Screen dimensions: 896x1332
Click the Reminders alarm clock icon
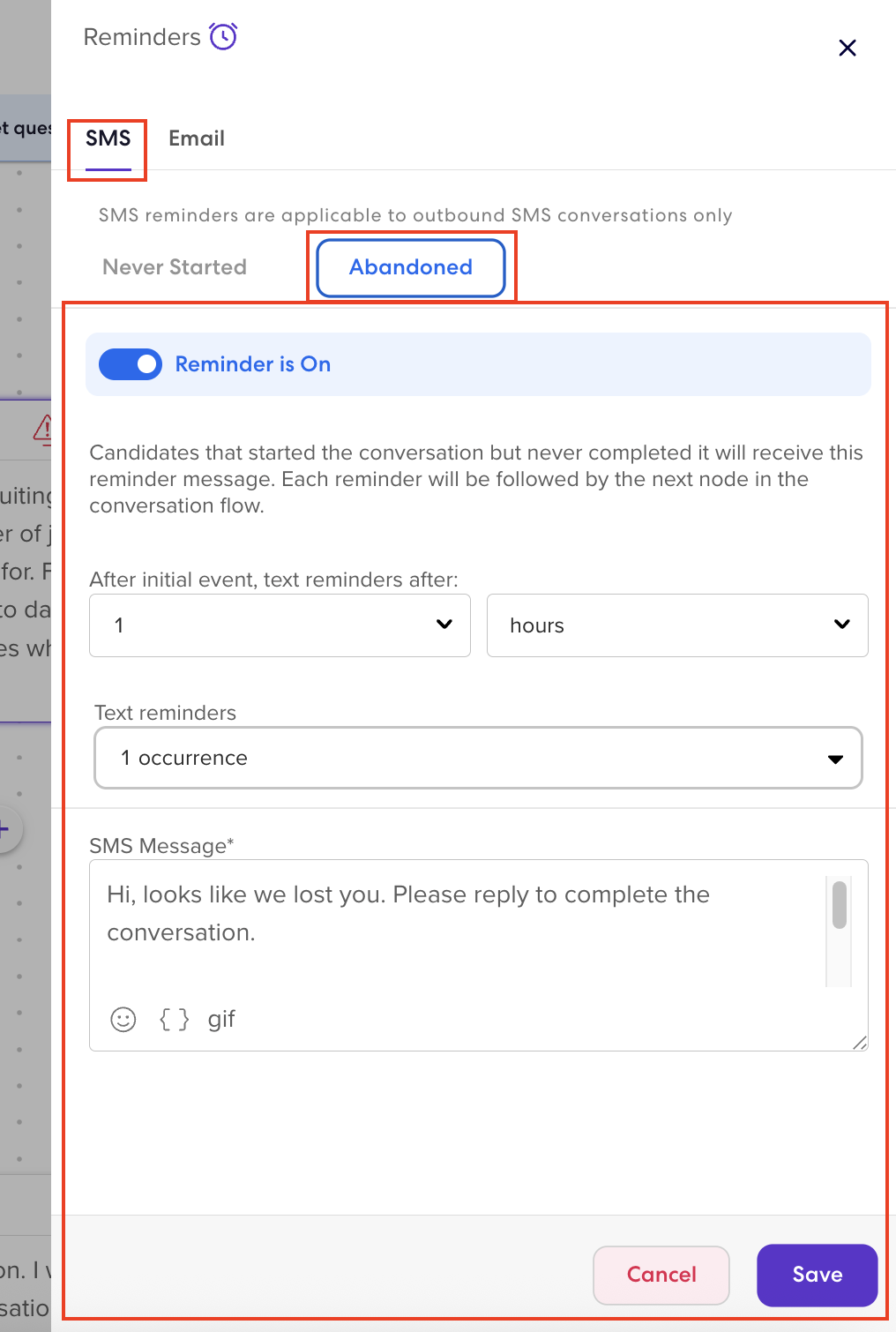223,36
